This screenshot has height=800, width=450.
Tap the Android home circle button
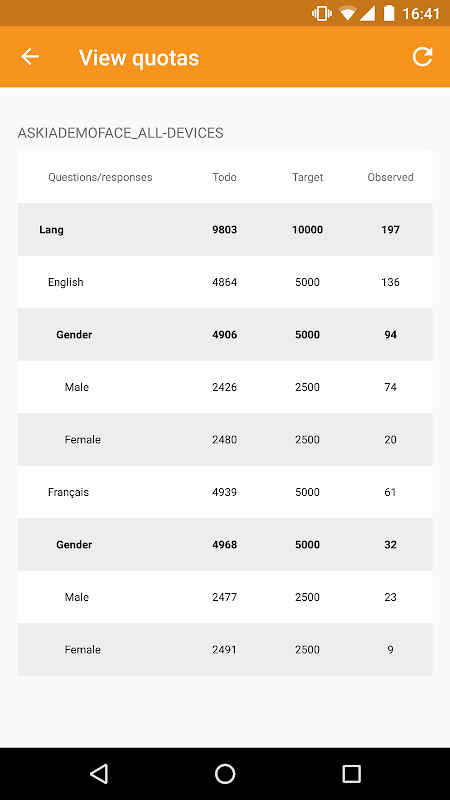coord(225,773)
